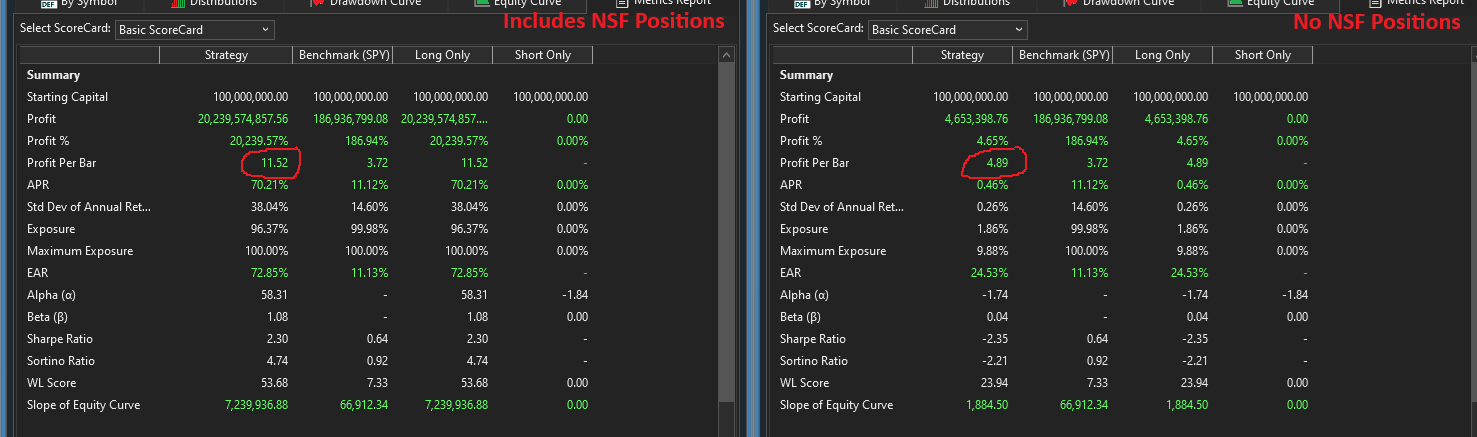The width and height of the screenshot is (1477, 437).
Task: Switch to Distributions tab in Includes NSF panel
Action: (213, 4)
